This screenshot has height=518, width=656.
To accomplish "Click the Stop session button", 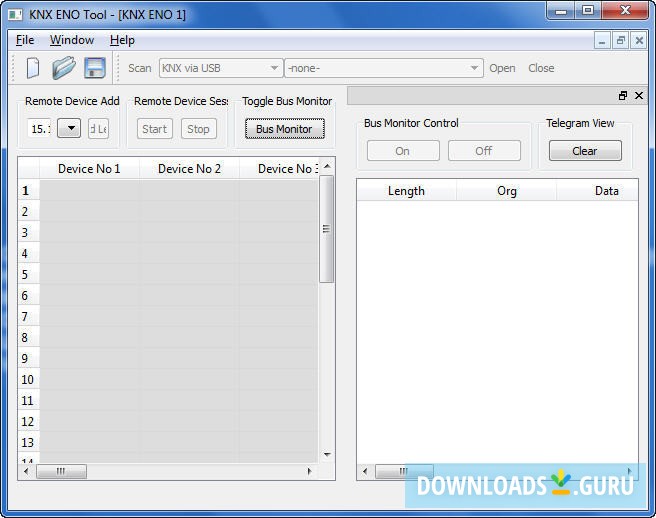I will point(199,129).
